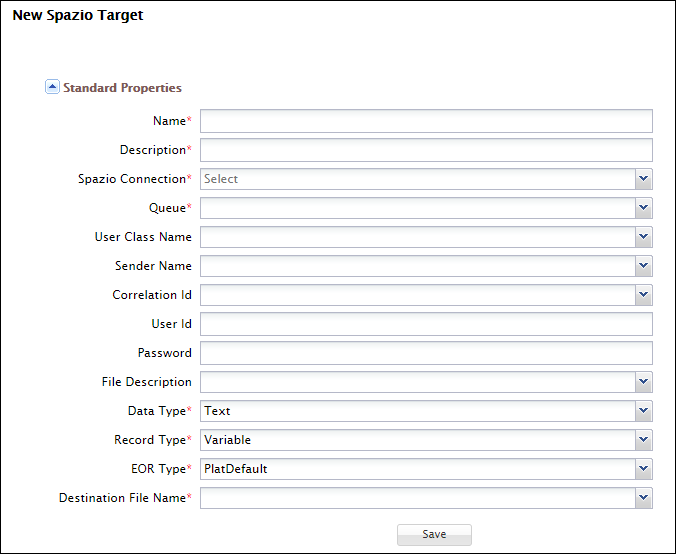
Task: Open the EOR Type dropdown arrow
Action: [x=643, y=469]
